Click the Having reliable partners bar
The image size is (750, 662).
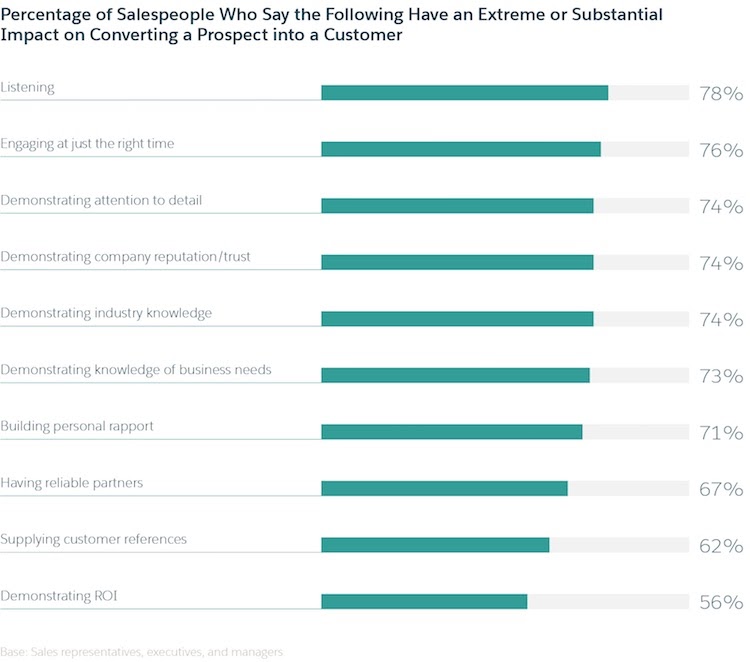444,488
